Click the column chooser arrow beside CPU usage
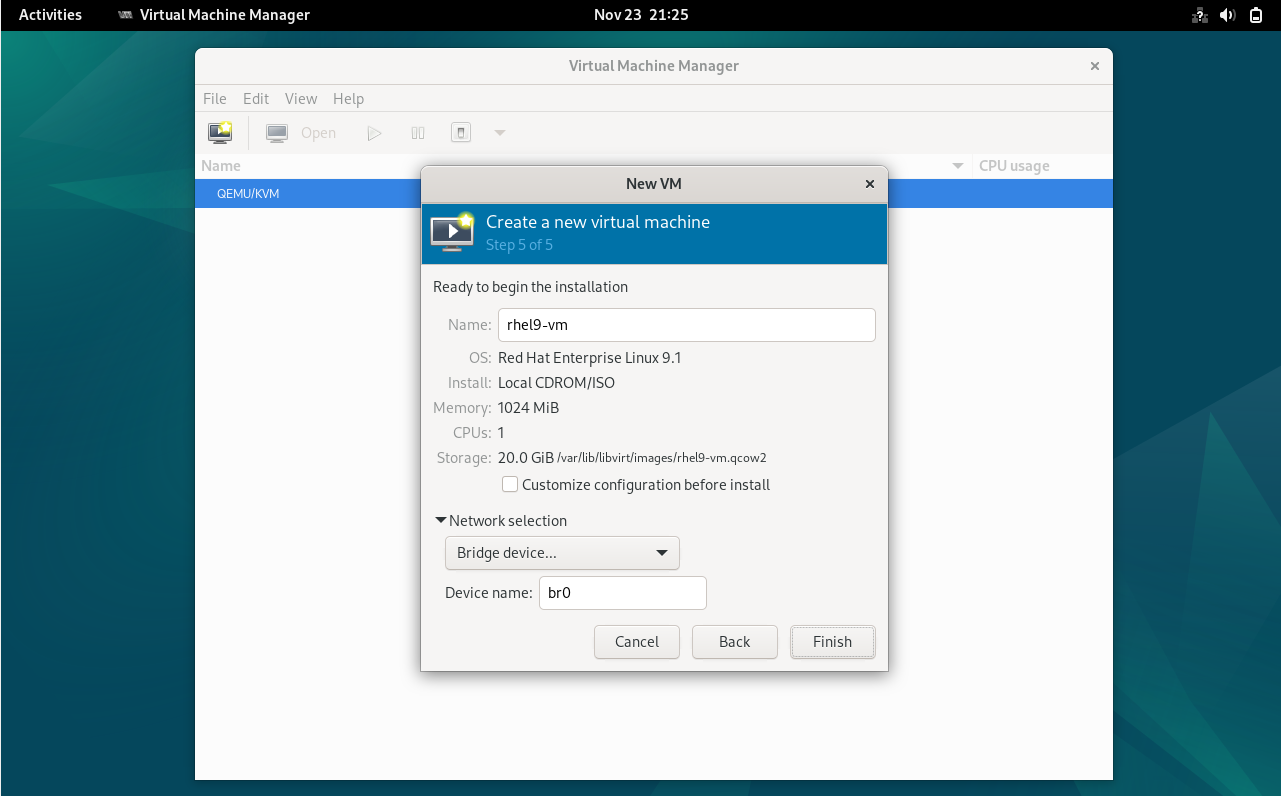This screenshot has height=796, width=1281. [958, 166]
